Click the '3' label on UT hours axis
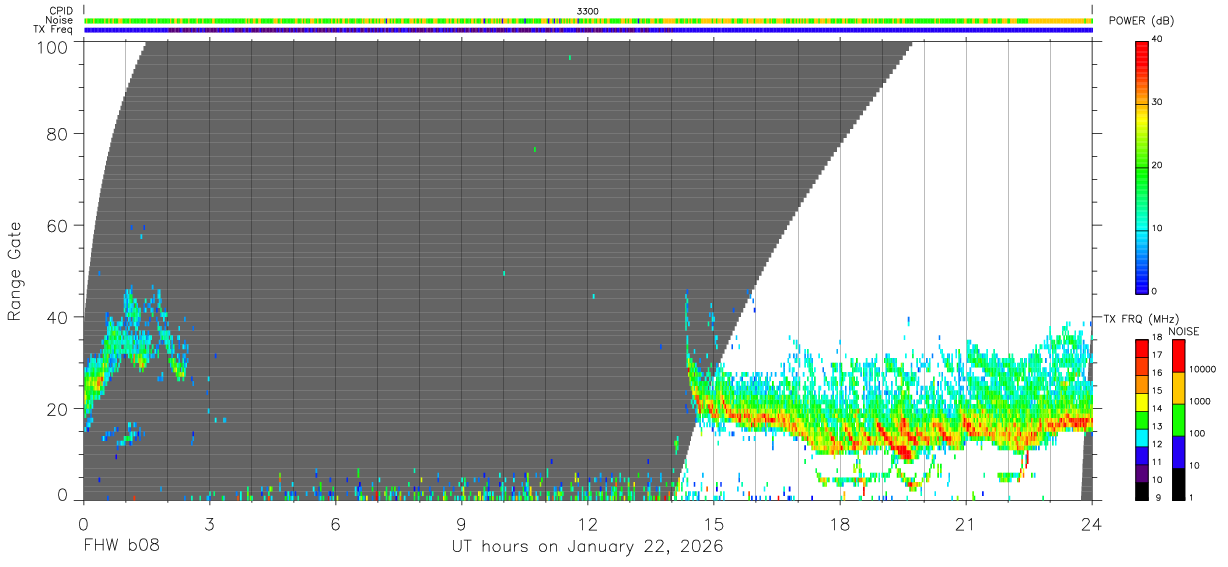The height and width of the screenshot is (567, 1228). point(209,524)
